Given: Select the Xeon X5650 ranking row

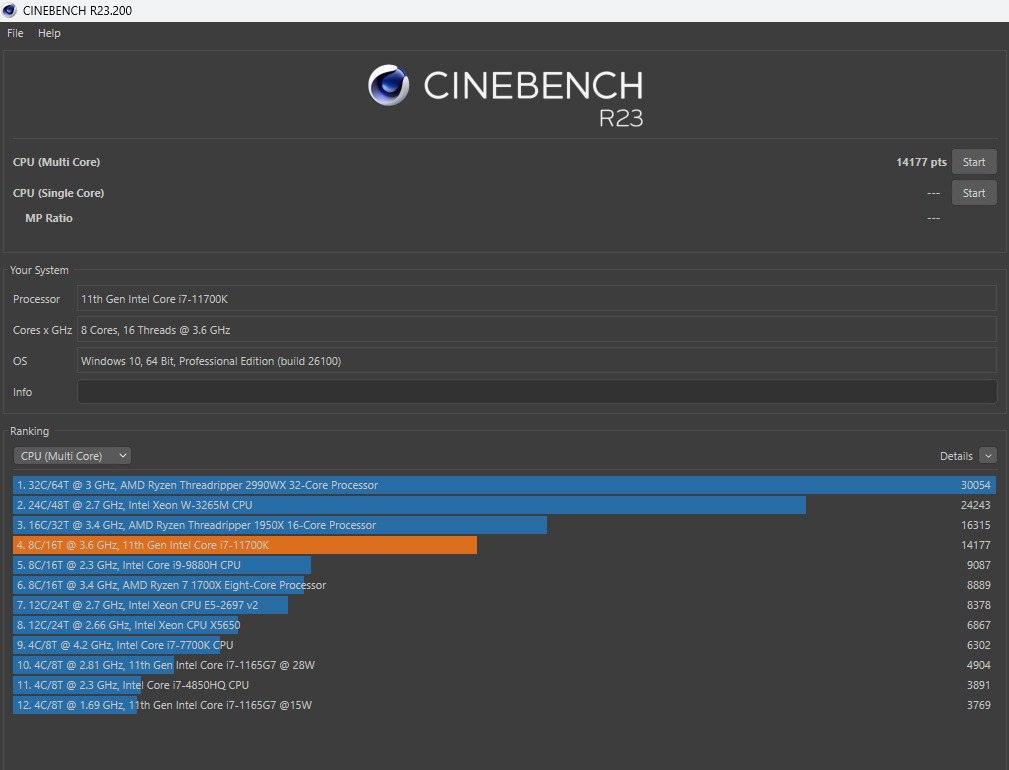Looking at the screenshot, I should point(504,625).
